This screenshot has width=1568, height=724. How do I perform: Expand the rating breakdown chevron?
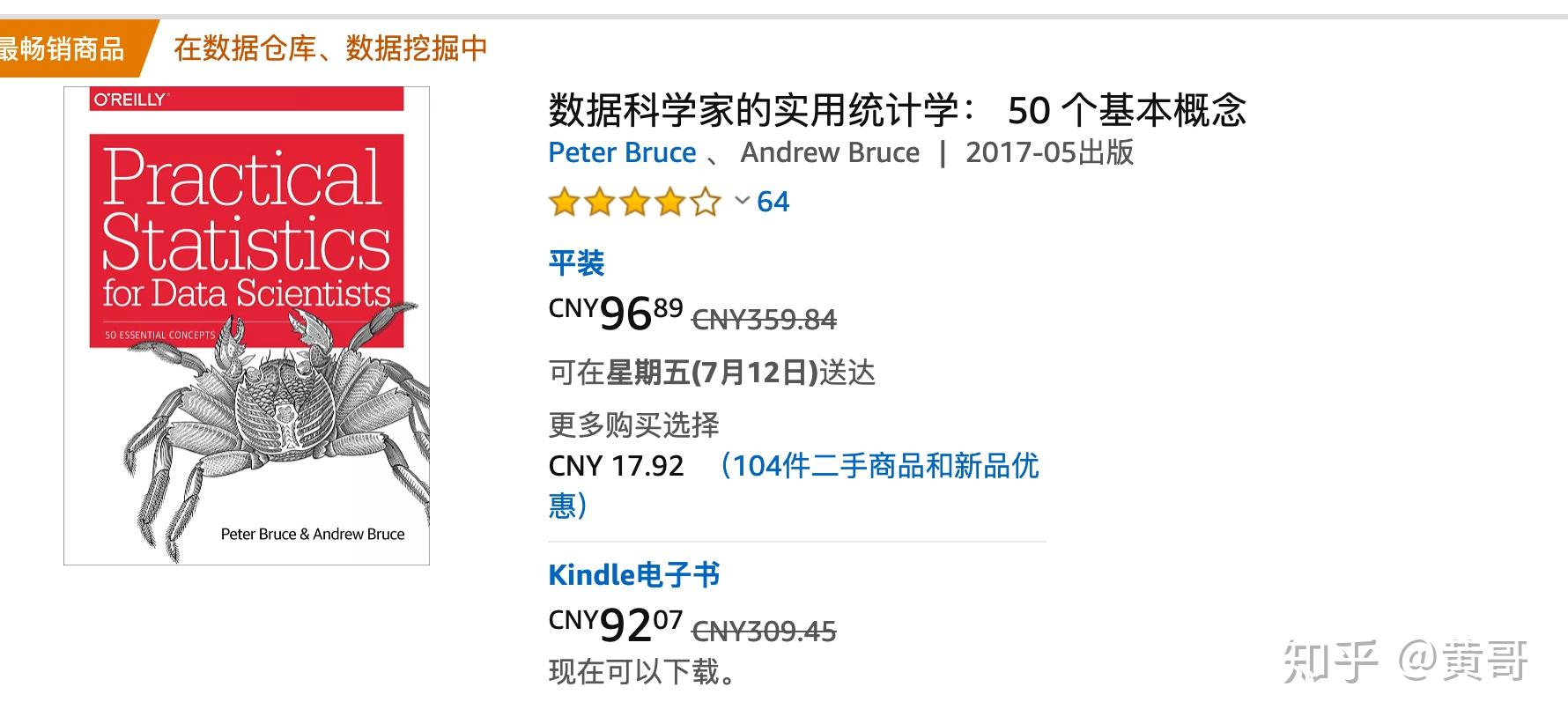click(743, 202)
